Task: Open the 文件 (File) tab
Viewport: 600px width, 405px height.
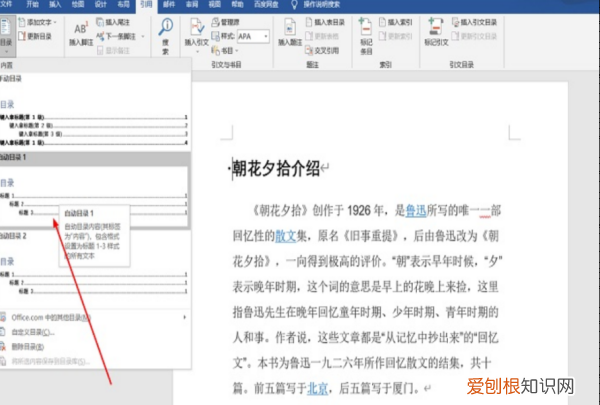Action: (x=6, y=4)
